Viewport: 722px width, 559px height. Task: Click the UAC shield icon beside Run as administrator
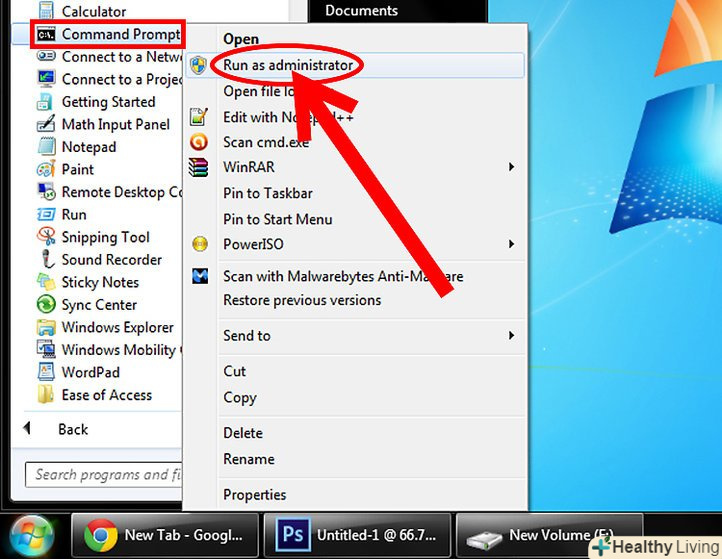click(x=198, y=65)
